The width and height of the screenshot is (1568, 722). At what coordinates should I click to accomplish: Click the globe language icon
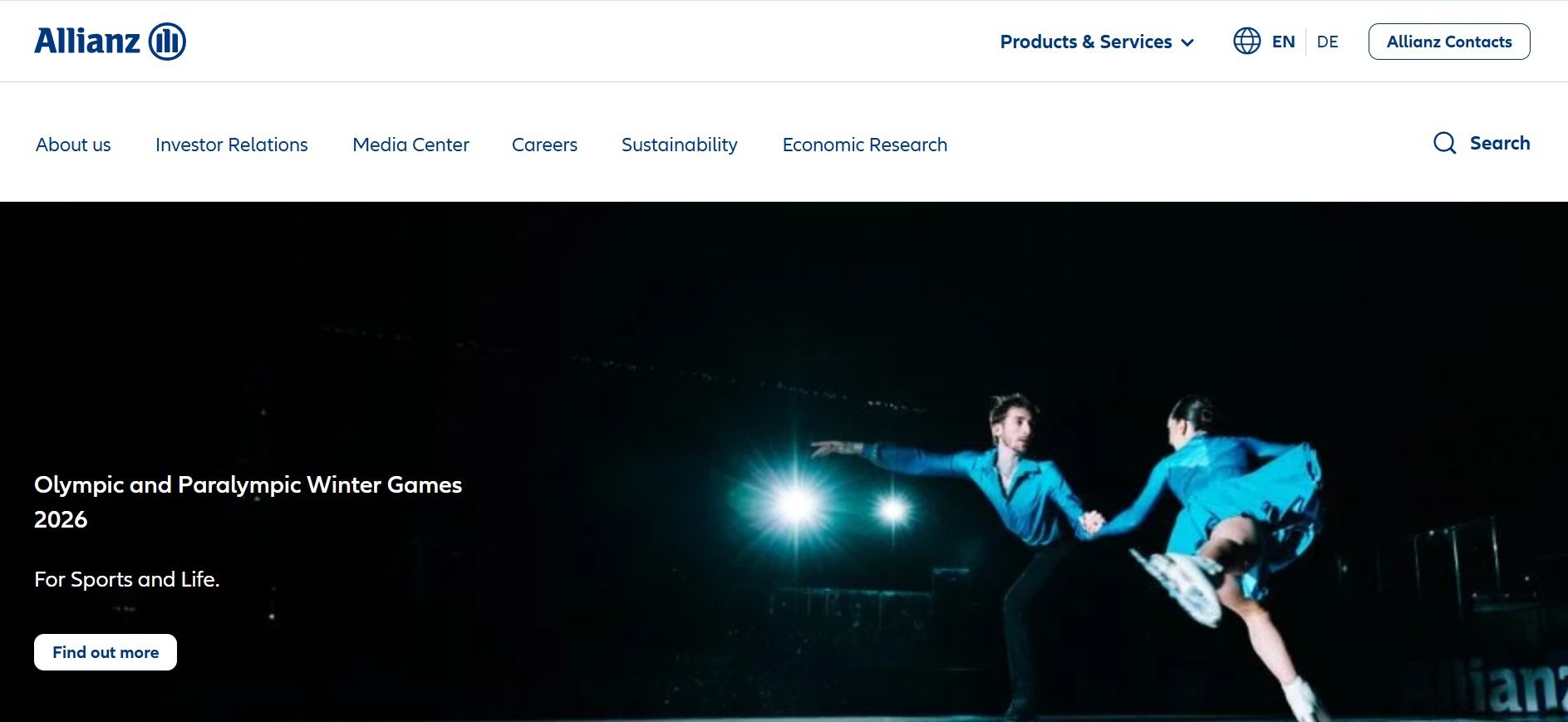point(1246,41)
